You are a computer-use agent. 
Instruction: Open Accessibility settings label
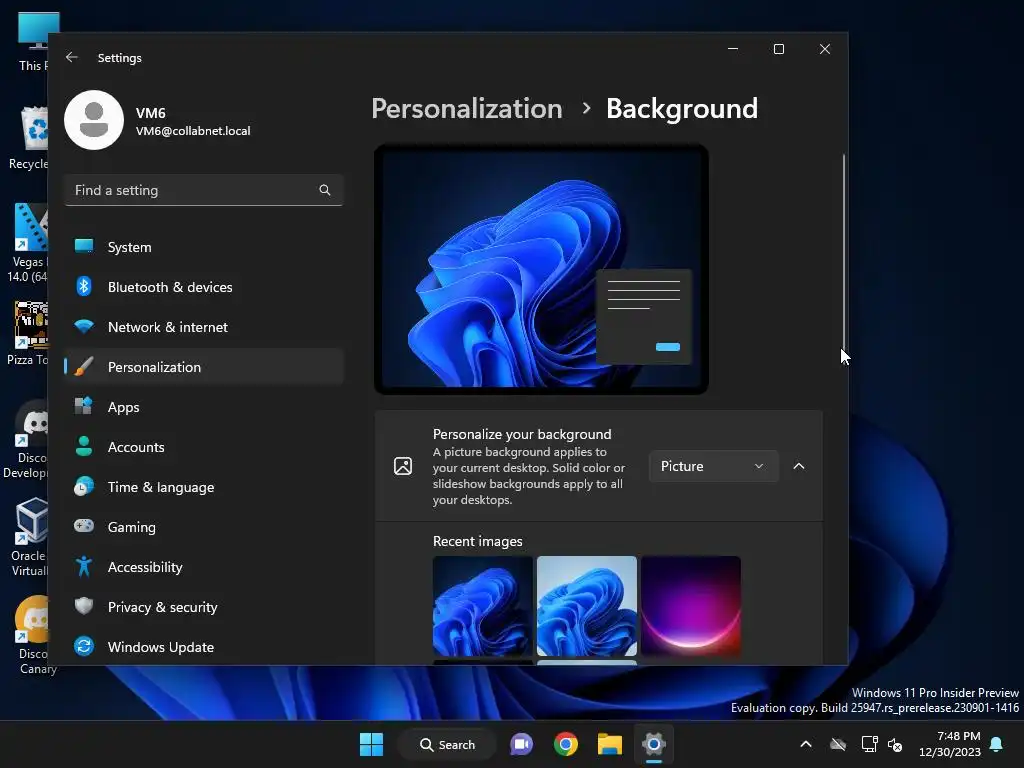pos(145,567)
